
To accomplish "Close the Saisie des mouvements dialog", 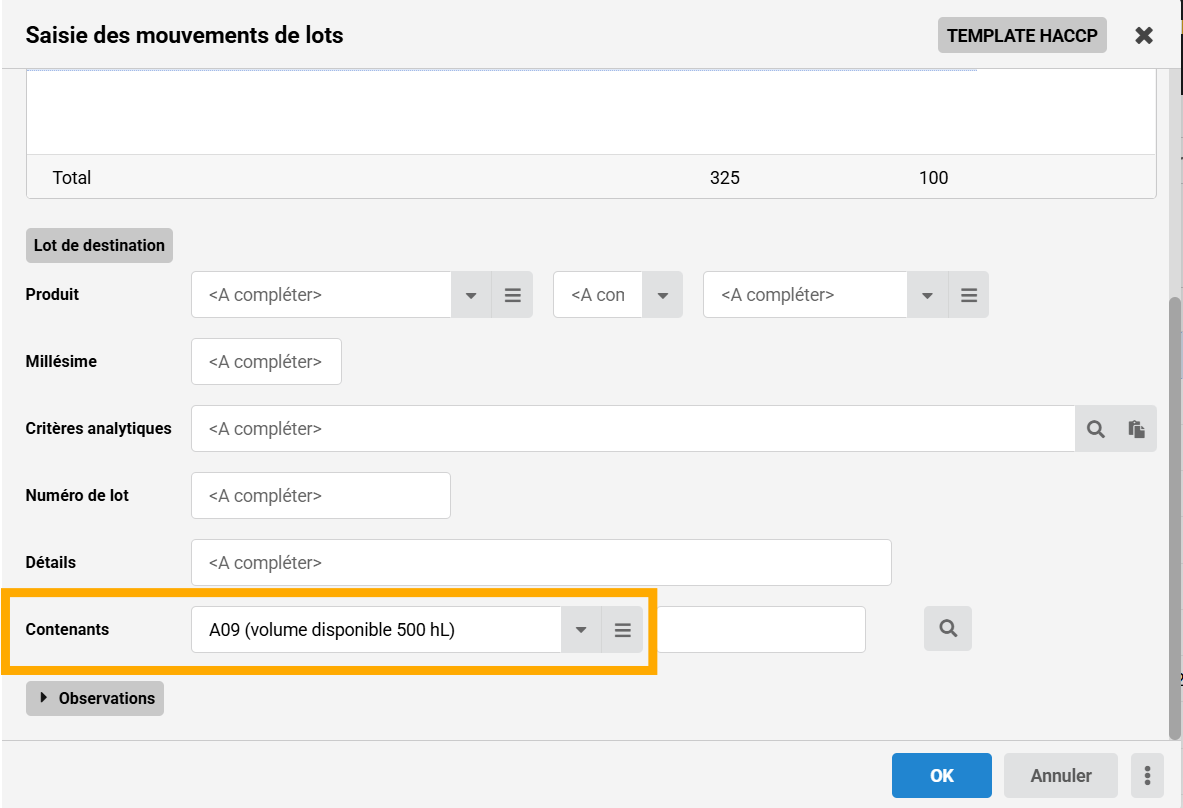I will coord(1144,36).
